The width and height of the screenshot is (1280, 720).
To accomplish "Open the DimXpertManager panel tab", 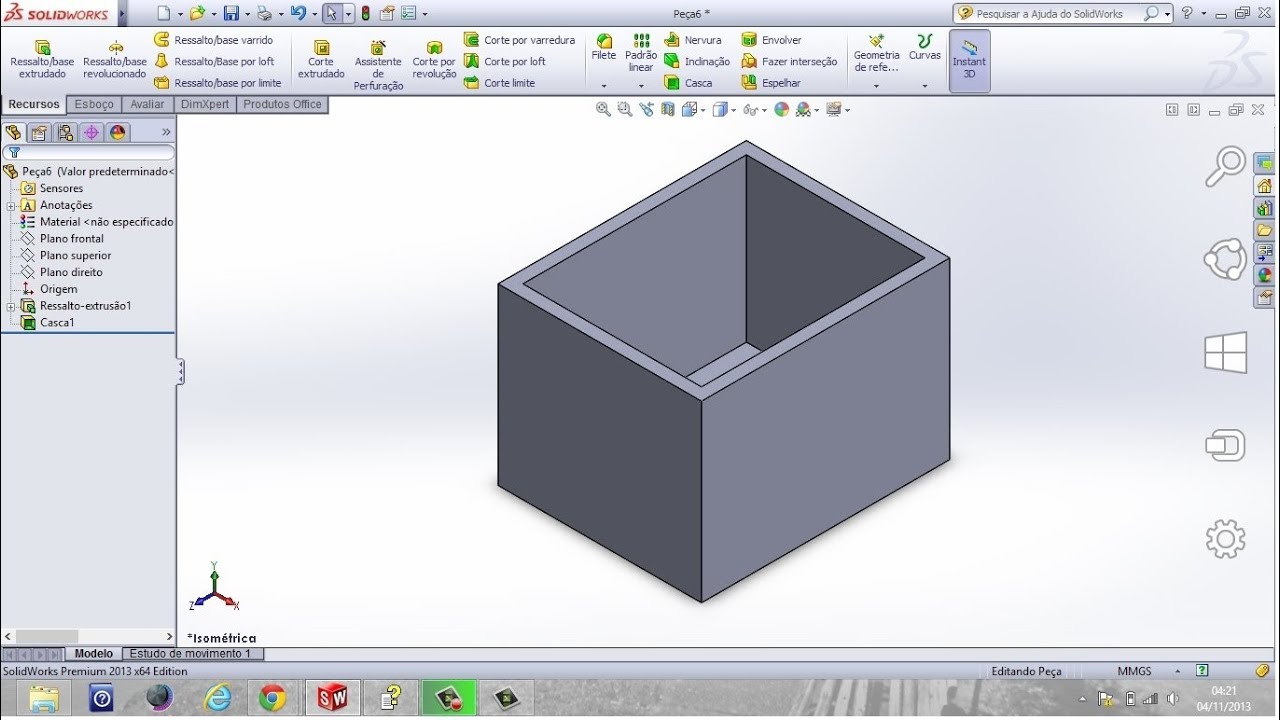I will 91,132.
